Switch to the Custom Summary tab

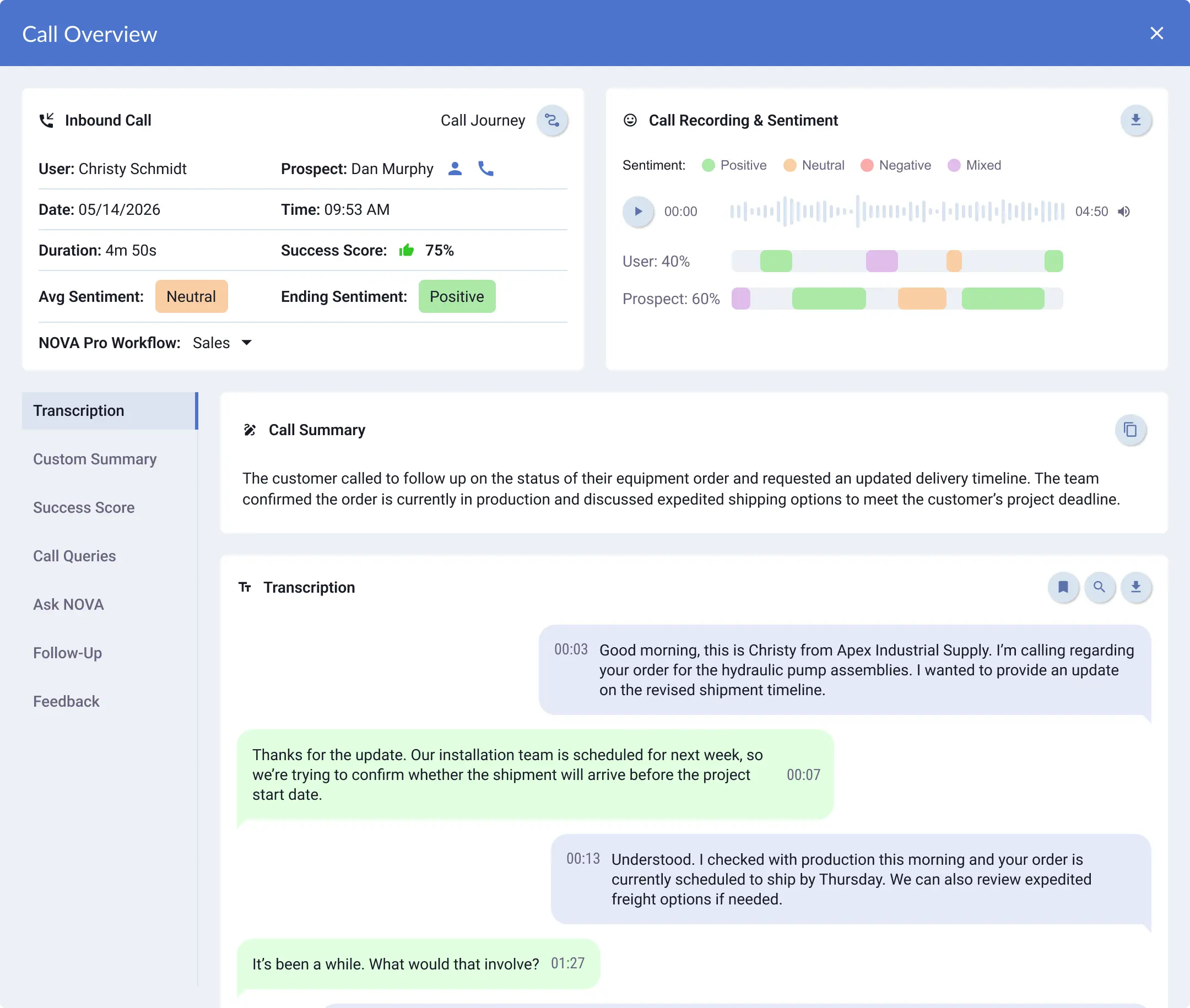[95, 459]
